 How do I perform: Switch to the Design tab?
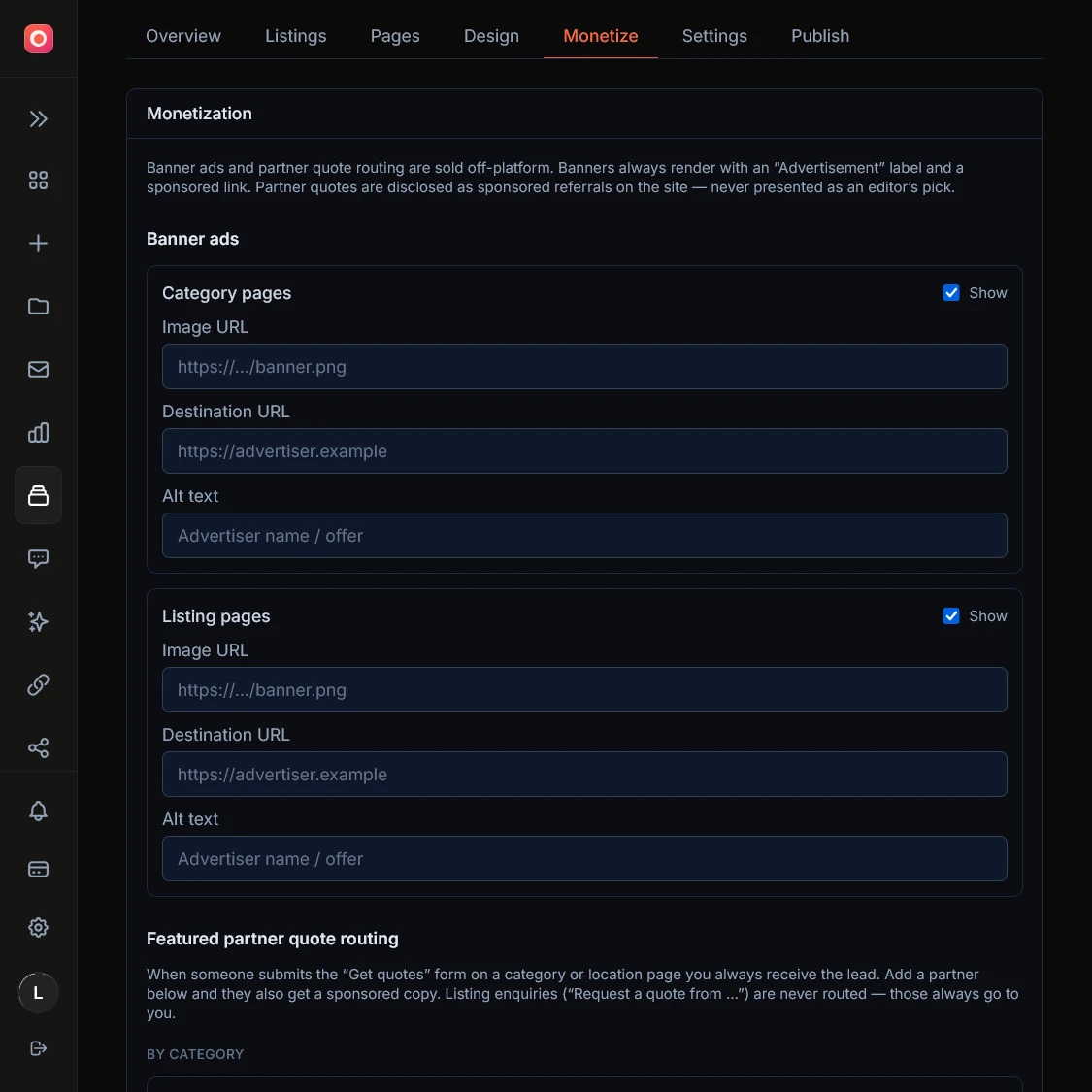tap(492, 36)
